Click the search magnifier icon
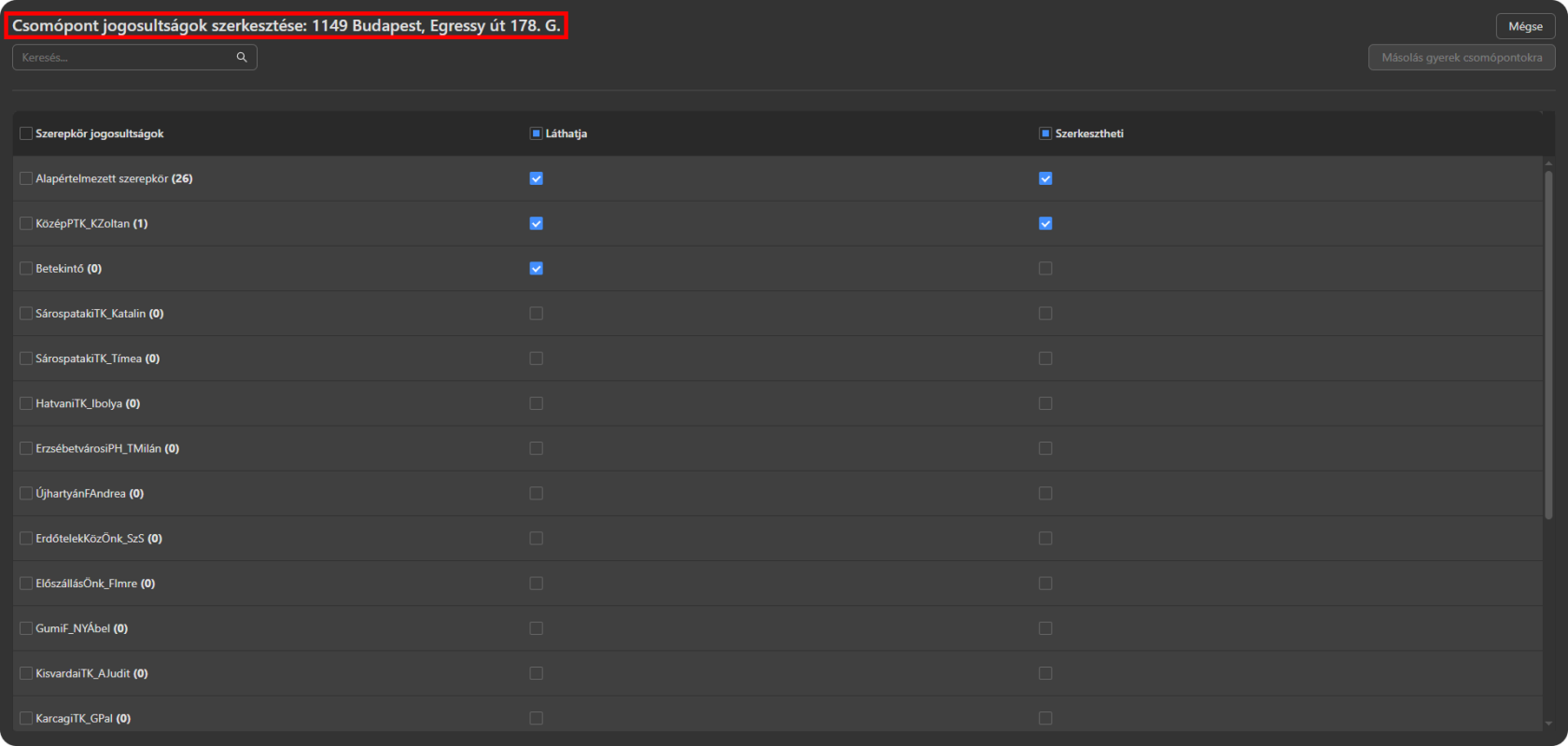Viewport: 1568px width, 746px height. [x=242, y=58]
